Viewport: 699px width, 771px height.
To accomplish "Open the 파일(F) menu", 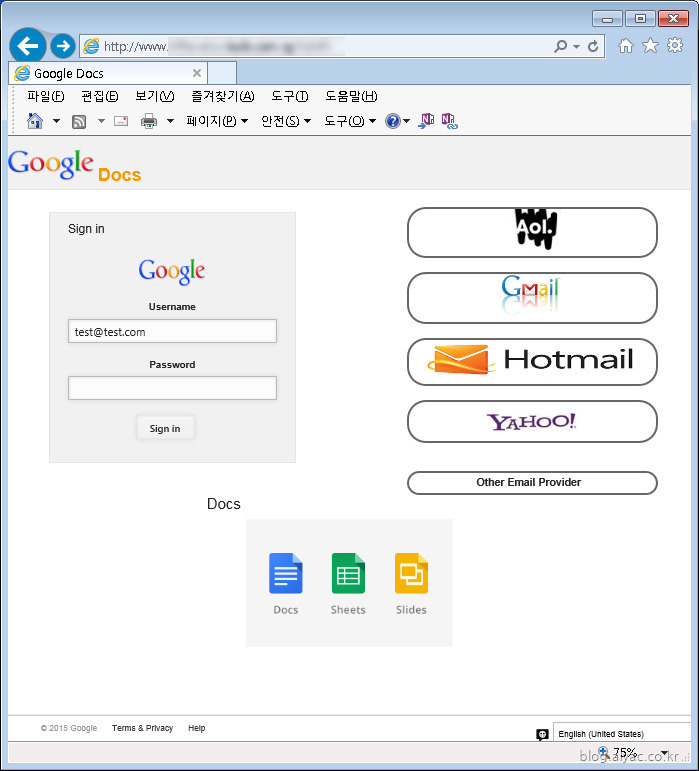I will coord(45,96).
